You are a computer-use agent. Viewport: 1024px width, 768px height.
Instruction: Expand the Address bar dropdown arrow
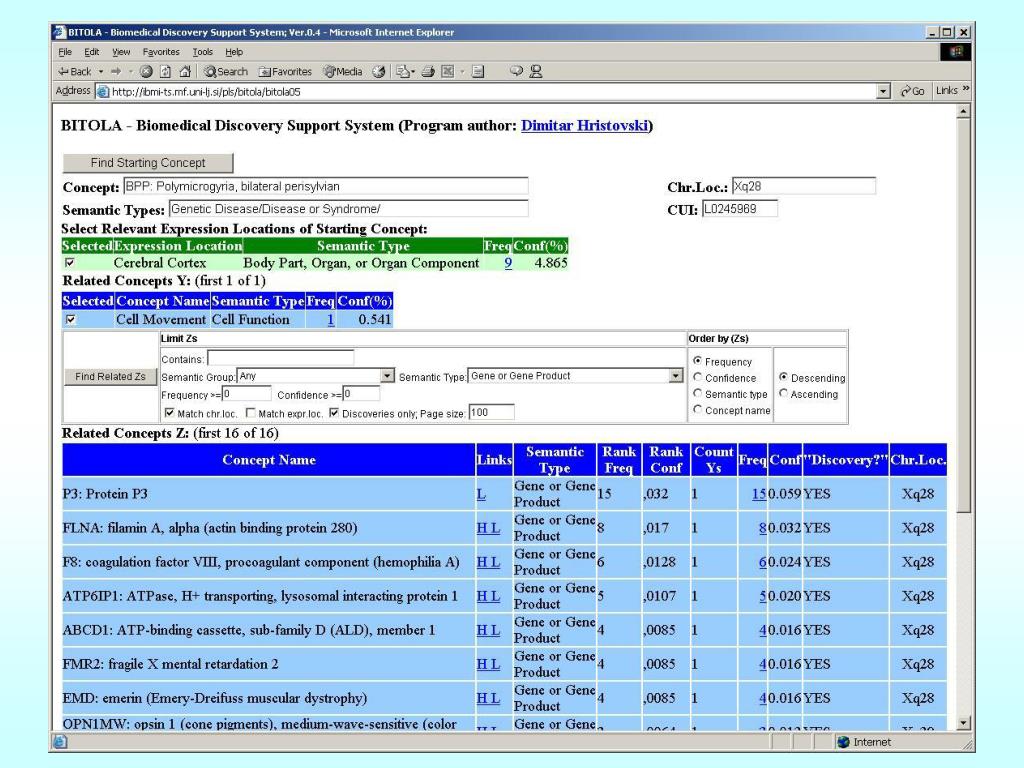[883, 91]
